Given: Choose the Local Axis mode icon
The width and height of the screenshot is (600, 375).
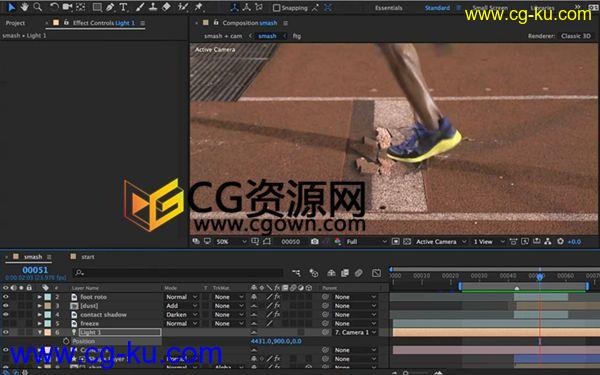Looking at the screenshot, I should click(x=234, y=7).
